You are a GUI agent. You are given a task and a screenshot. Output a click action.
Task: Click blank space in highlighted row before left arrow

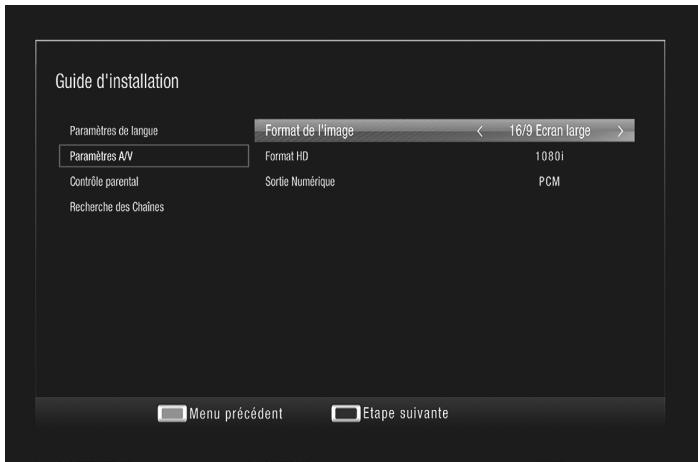(420, 131)
